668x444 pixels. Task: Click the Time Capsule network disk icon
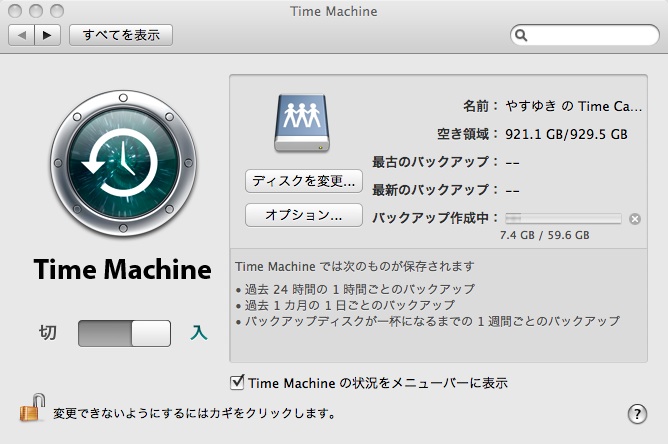302,123
